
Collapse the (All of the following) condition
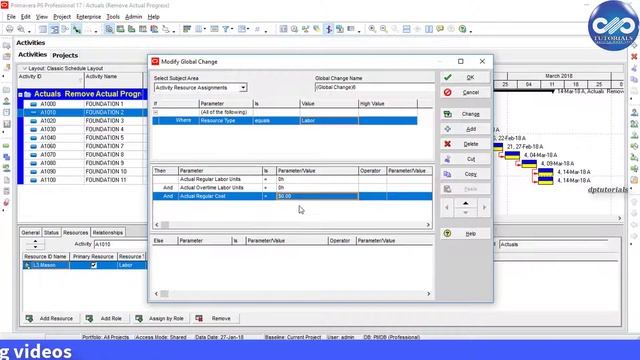tap(156, 112)
